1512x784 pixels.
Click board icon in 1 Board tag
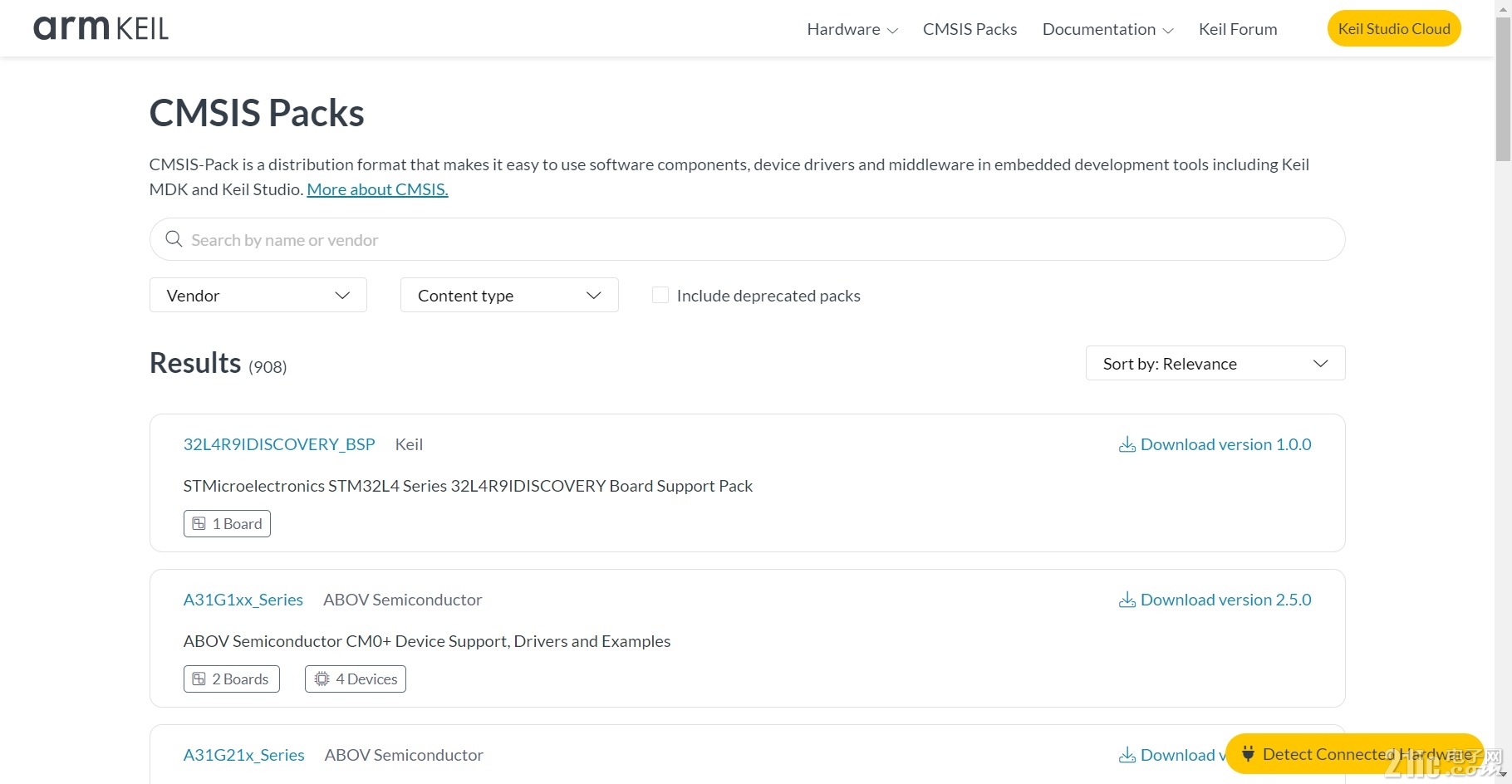coord(199,524)
